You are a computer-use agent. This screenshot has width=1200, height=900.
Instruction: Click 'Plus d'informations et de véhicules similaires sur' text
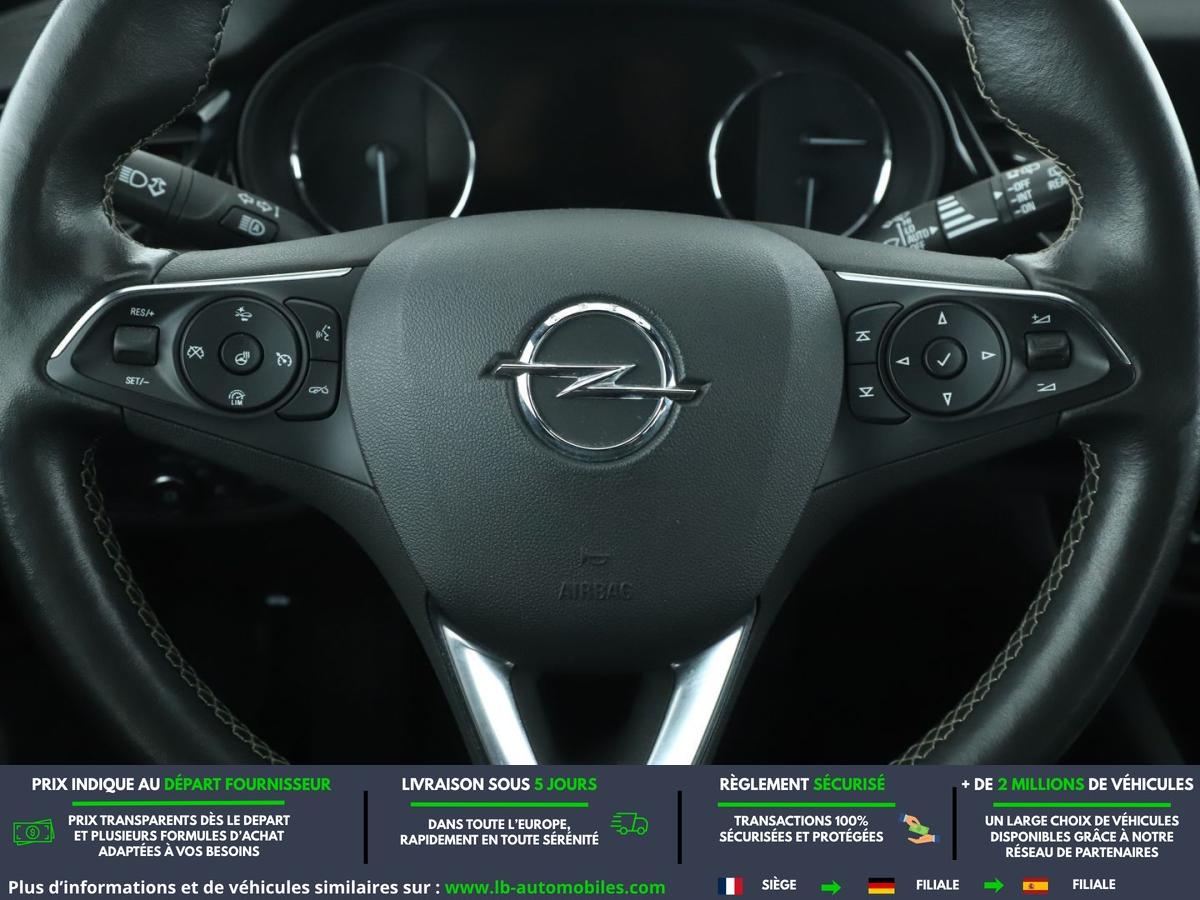point(223,887)
